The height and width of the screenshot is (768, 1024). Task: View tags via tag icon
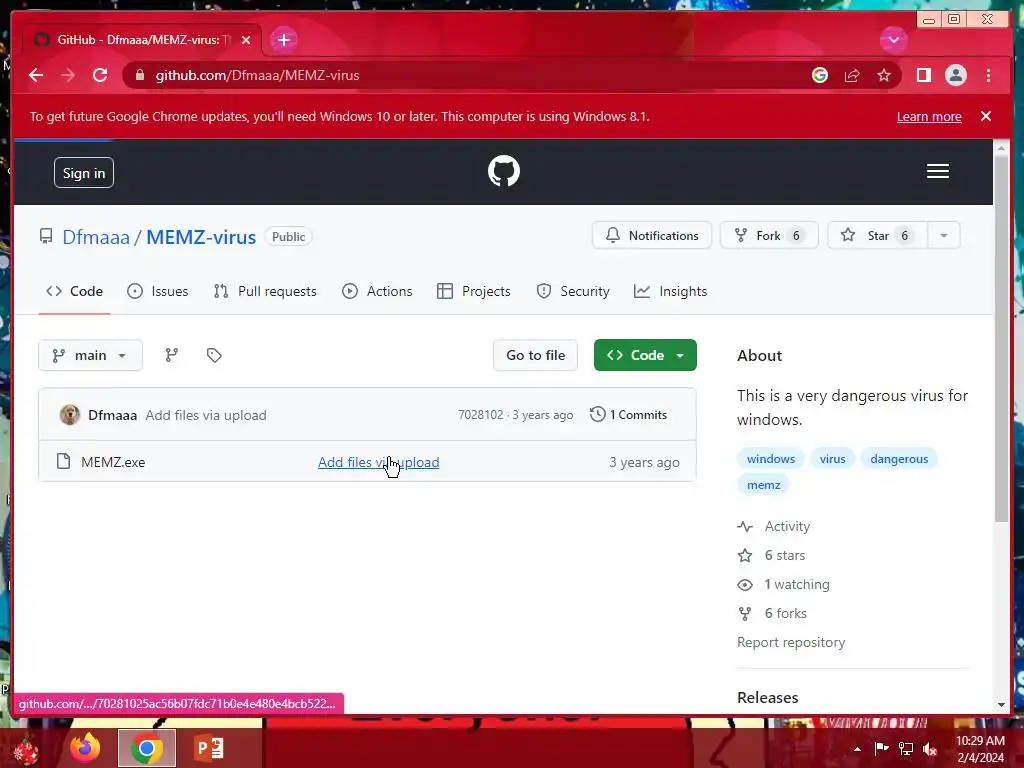tap(214, 355)
